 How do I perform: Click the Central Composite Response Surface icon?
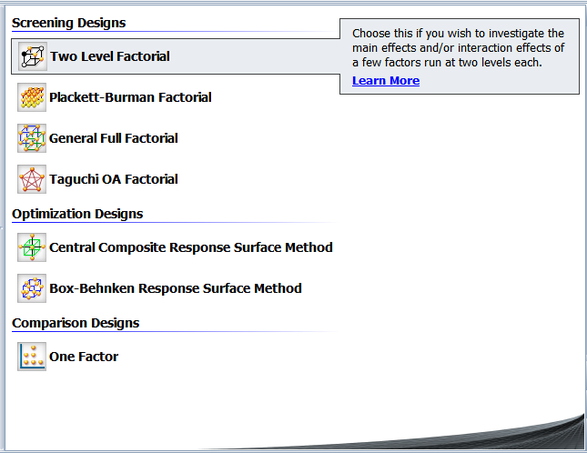[32, 247]
